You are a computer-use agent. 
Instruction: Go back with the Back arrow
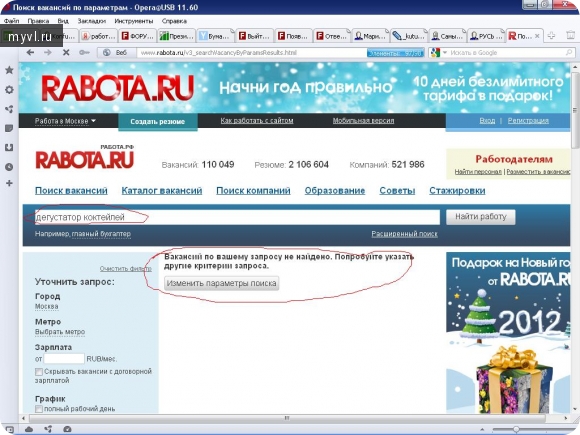click(30, 53)
